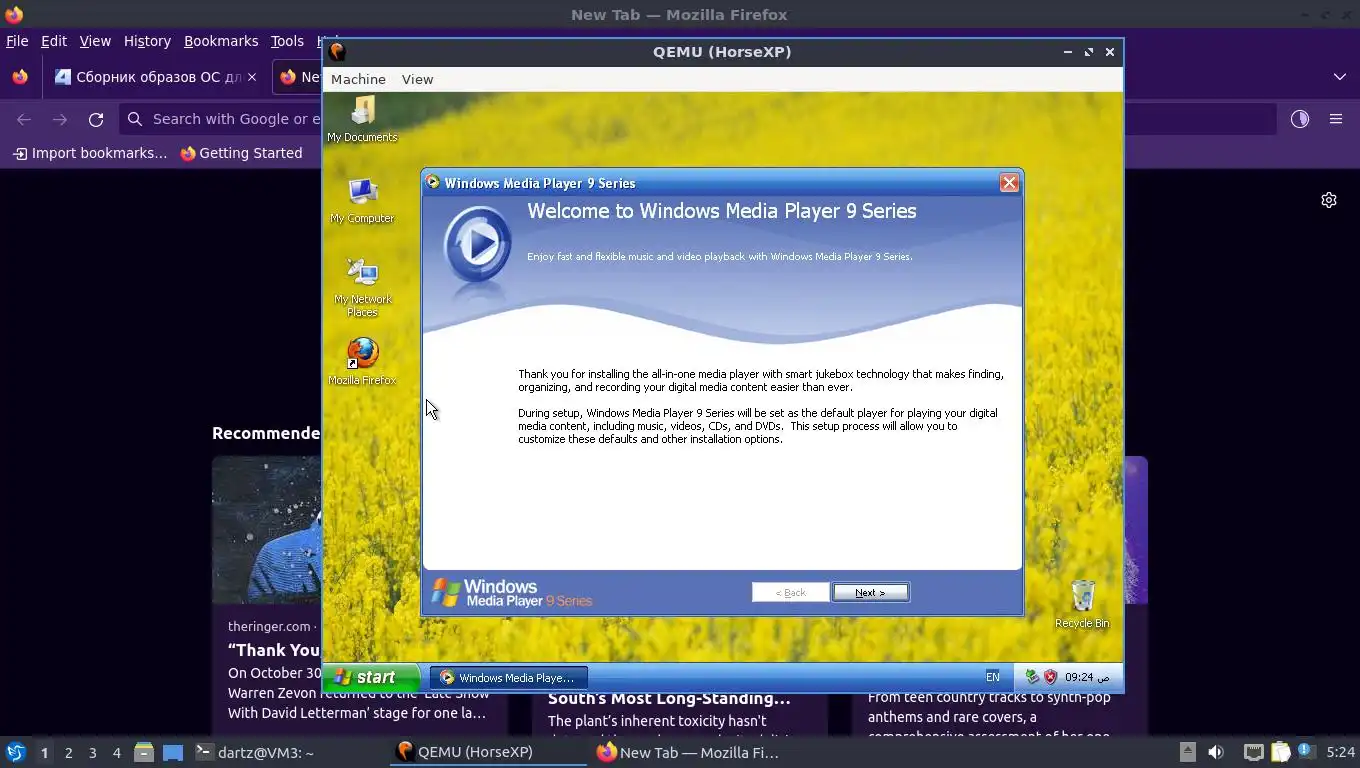Open My Documents on the XP desktop

362,119
